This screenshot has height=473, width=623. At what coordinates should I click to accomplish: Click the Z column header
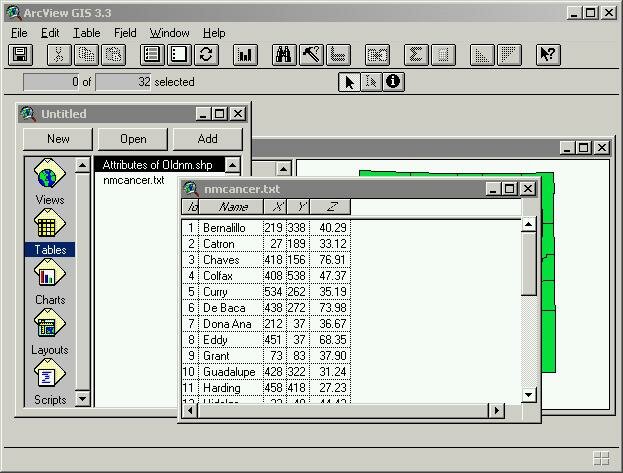click(x=330, y=207)
